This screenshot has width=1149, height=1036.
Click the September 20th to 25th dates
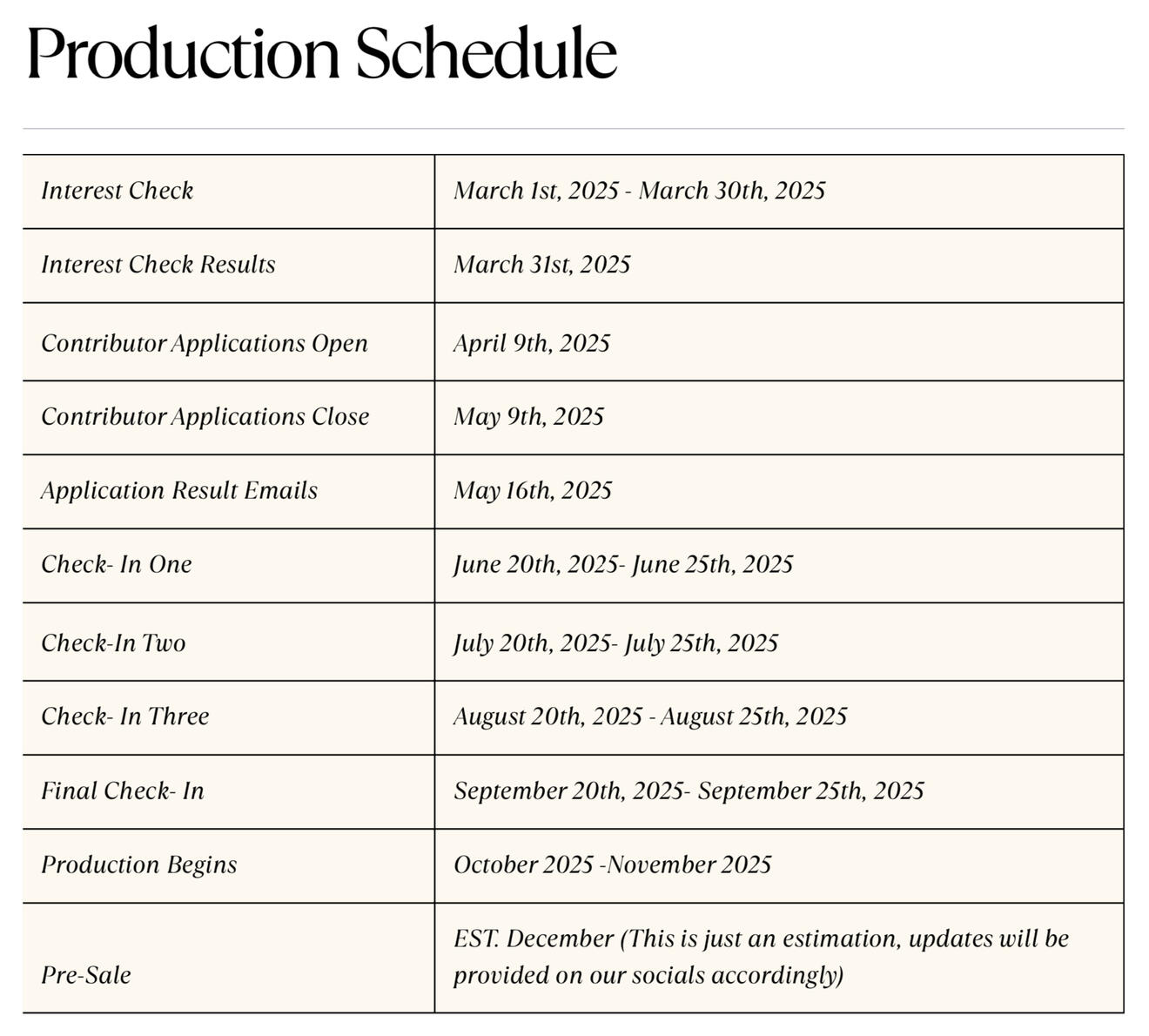(x=689, y=791)
